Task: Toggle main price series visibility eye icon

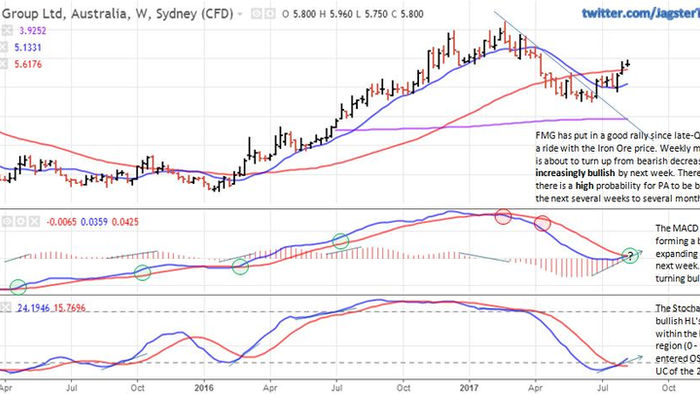Action: tap(256, 14)
